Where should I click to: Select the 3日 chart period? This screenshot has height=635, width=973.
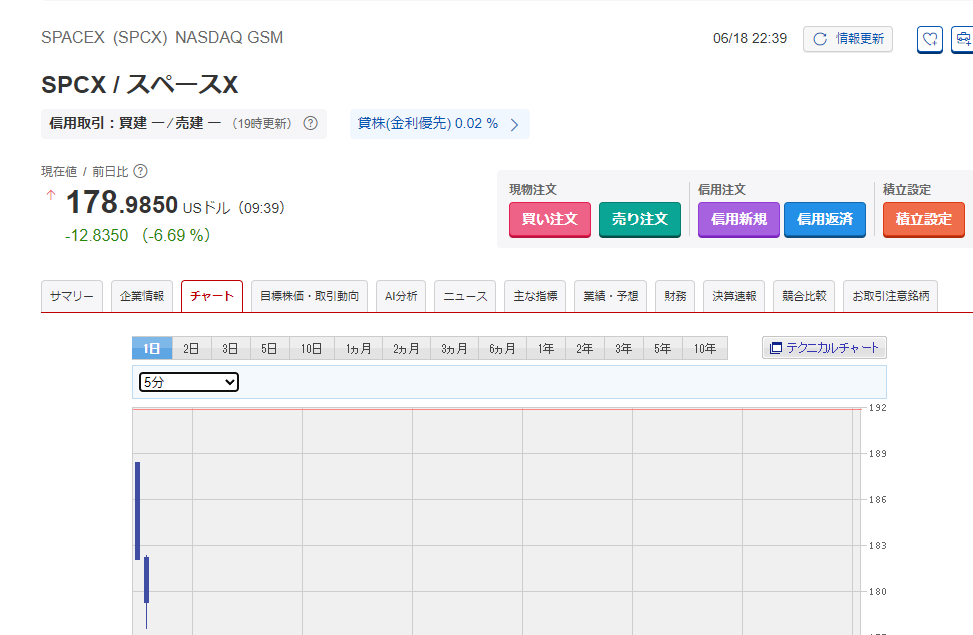[x=230, y=348]
